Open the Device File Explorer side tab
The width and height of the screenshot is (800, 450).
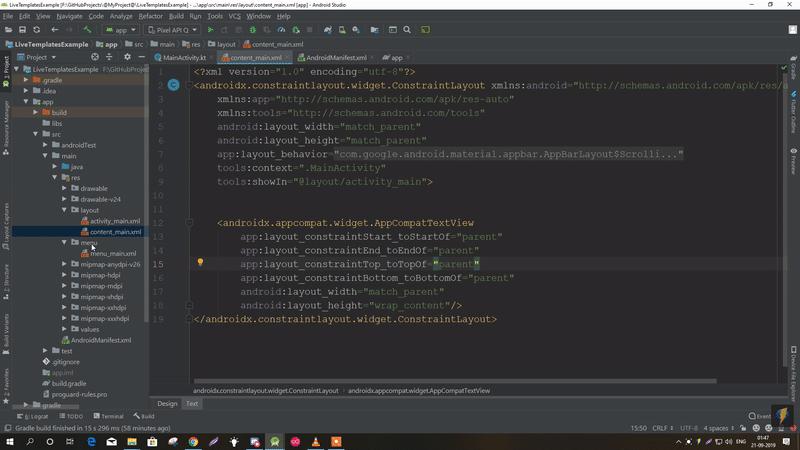[x=793, y=373]
